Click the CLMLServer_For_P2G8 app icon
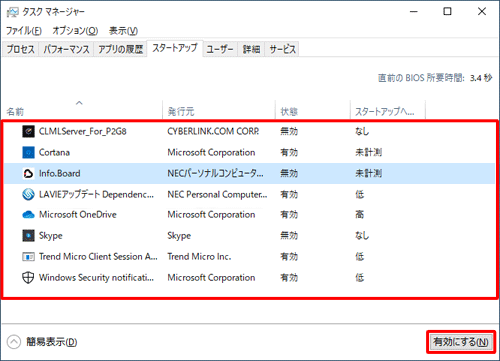The width and height of the screenshot is (500, 361). click(x=28, y=131)
